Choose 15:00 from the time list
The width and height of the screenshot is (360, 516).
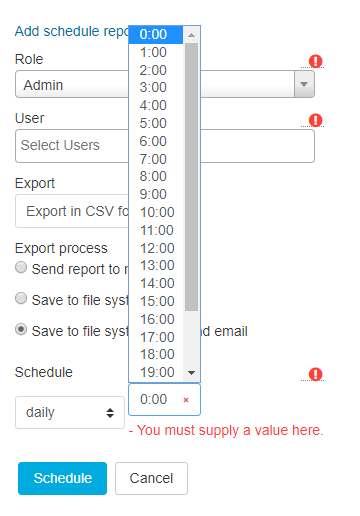coord(156,301)
